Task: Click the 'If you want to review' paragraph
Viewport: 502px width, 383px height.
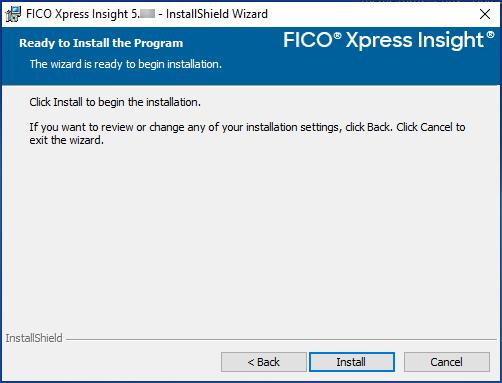Action: [247, 133]
